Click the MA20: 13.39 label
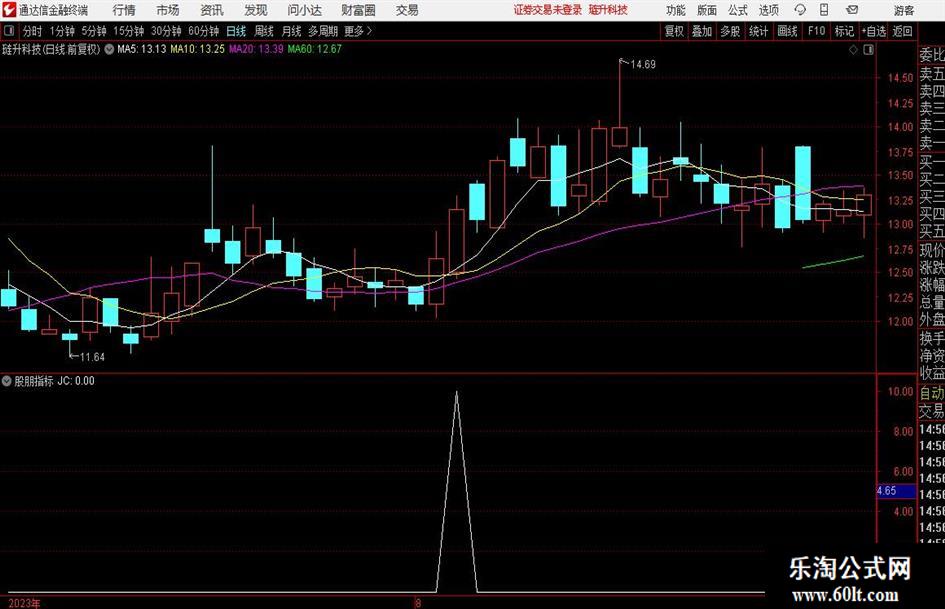 point(256,49)
